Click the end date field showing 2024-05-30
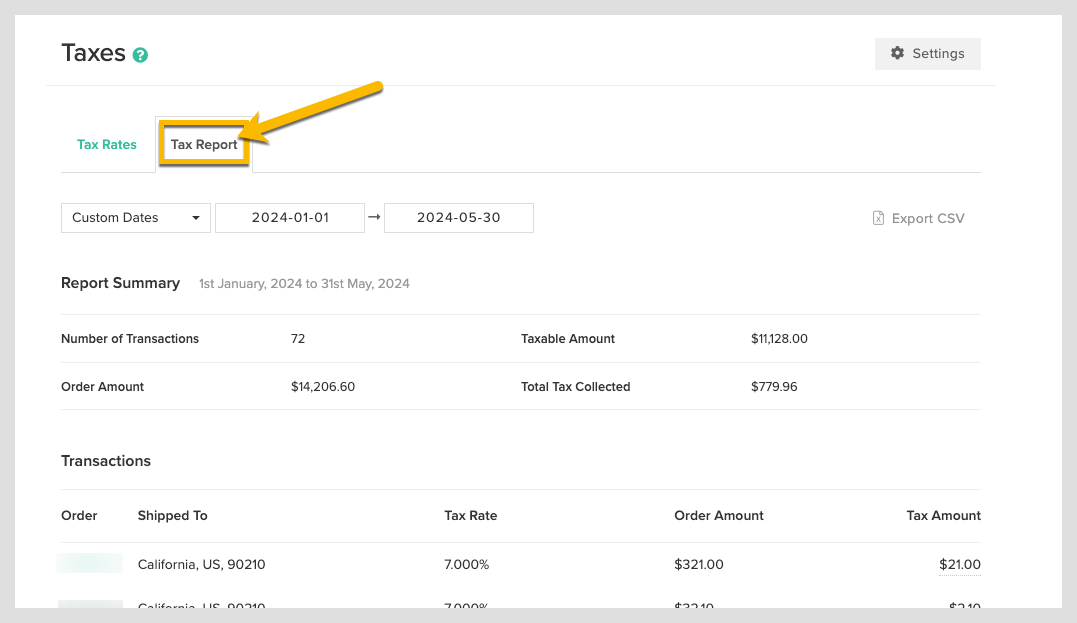 click(x=458, y=217)
